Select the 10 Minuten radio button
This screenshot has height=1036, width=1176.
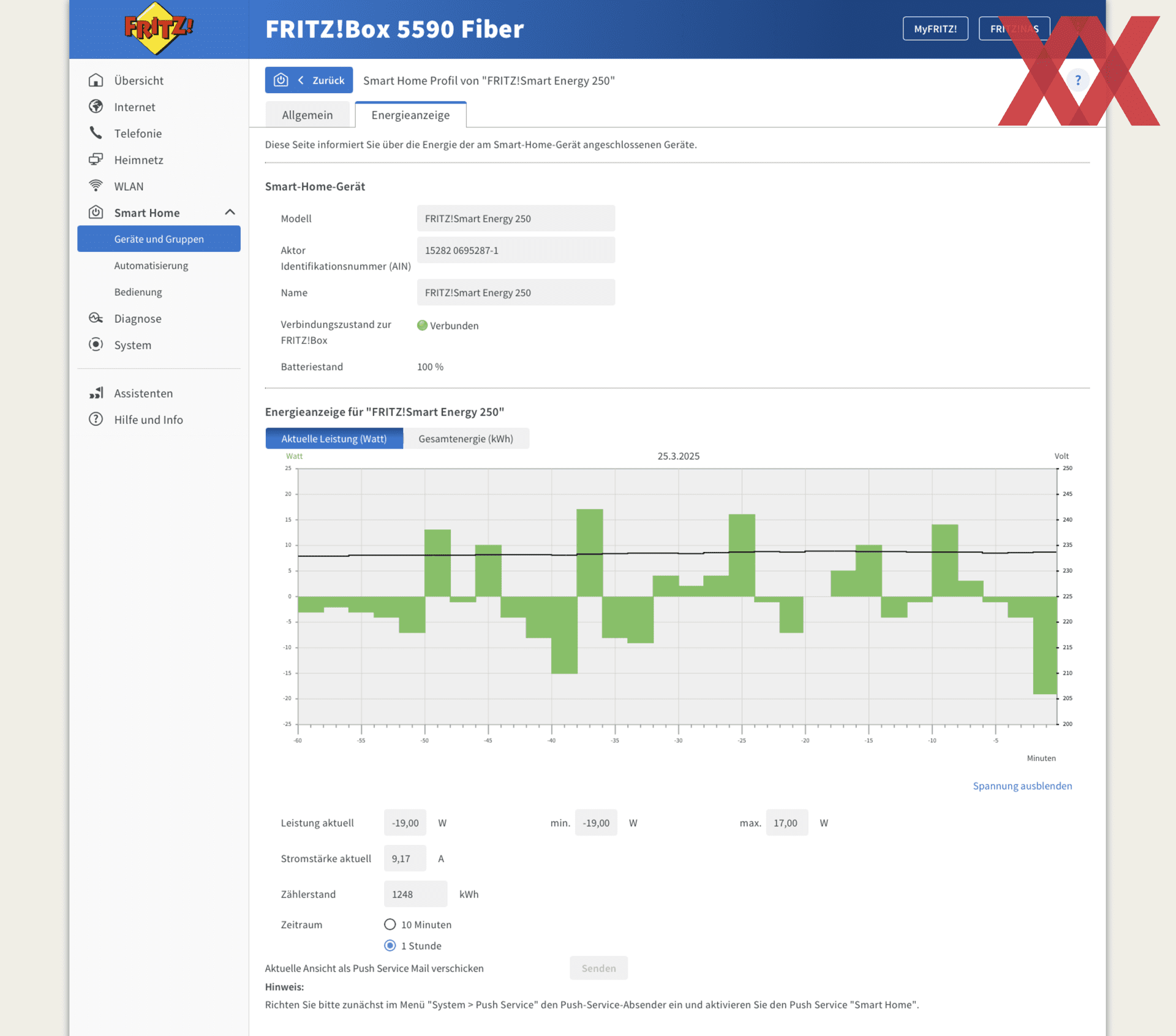pos(390,924)
